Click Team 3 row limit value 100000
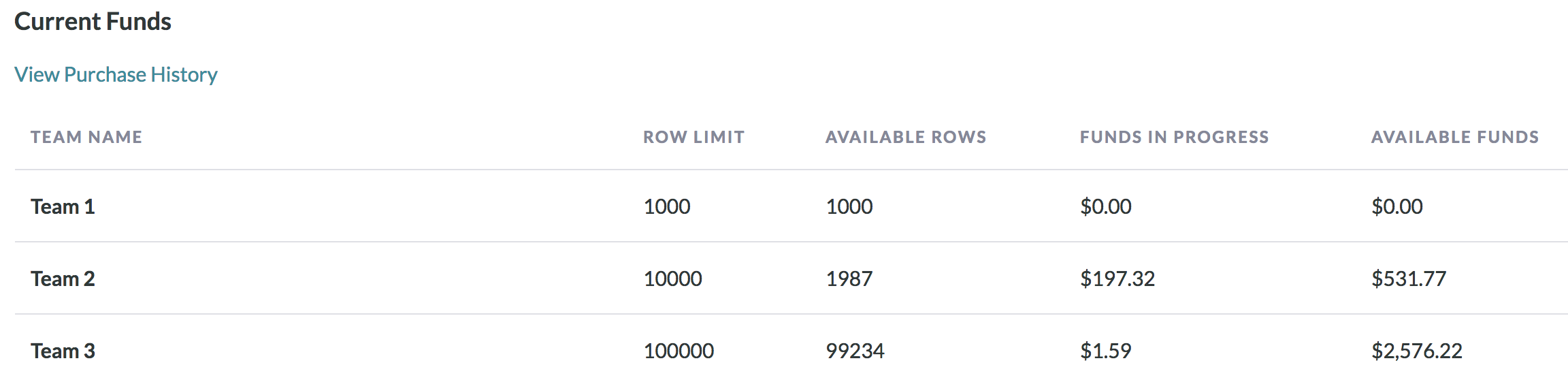This screenshot has height=380, width=1568. pyautogui.click(x=679, y=351)
